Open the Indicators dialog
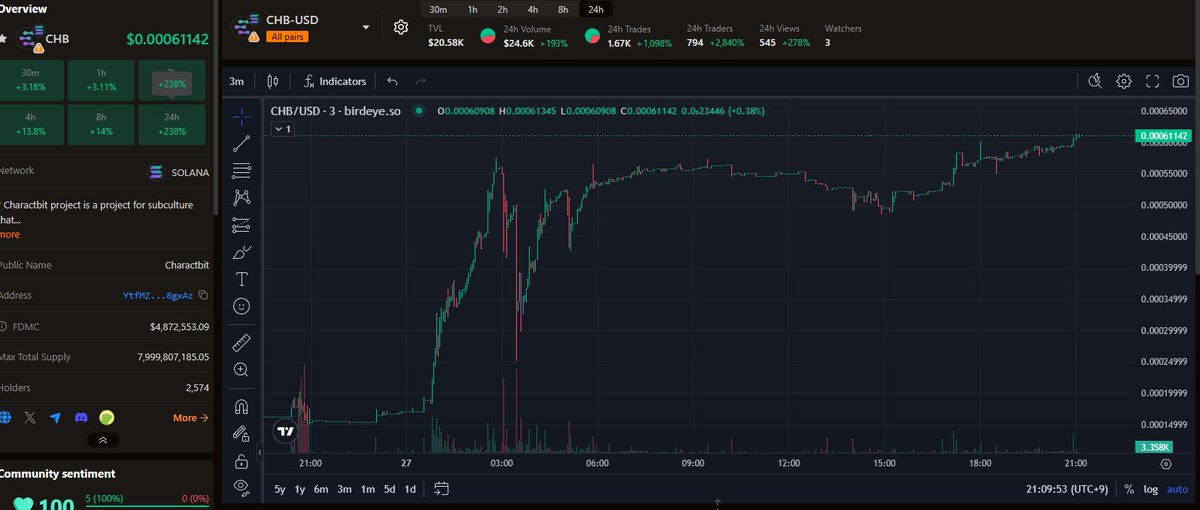The width and height of the screenshot is (1200, 510). point(335,81)
